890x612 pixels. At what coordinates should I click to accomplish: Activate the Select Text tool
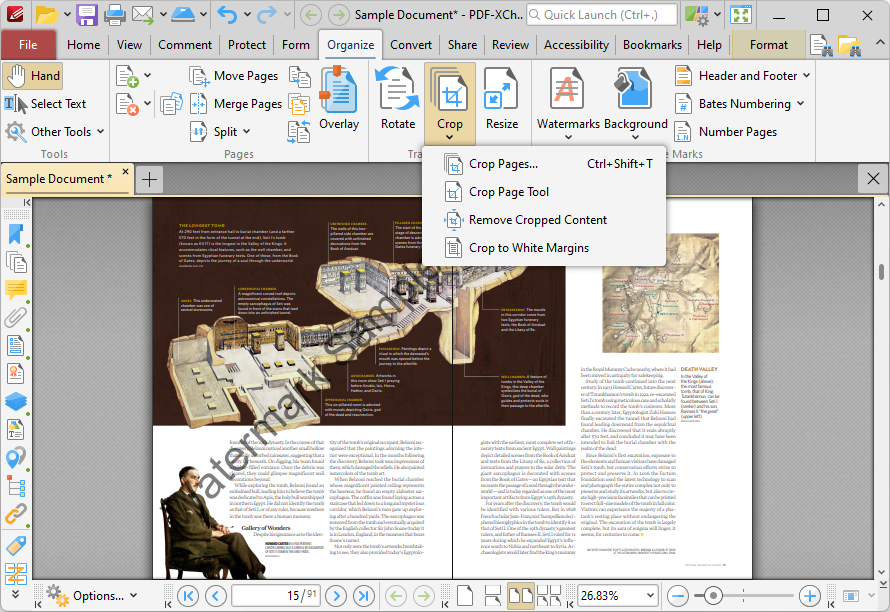coord(45,104)
